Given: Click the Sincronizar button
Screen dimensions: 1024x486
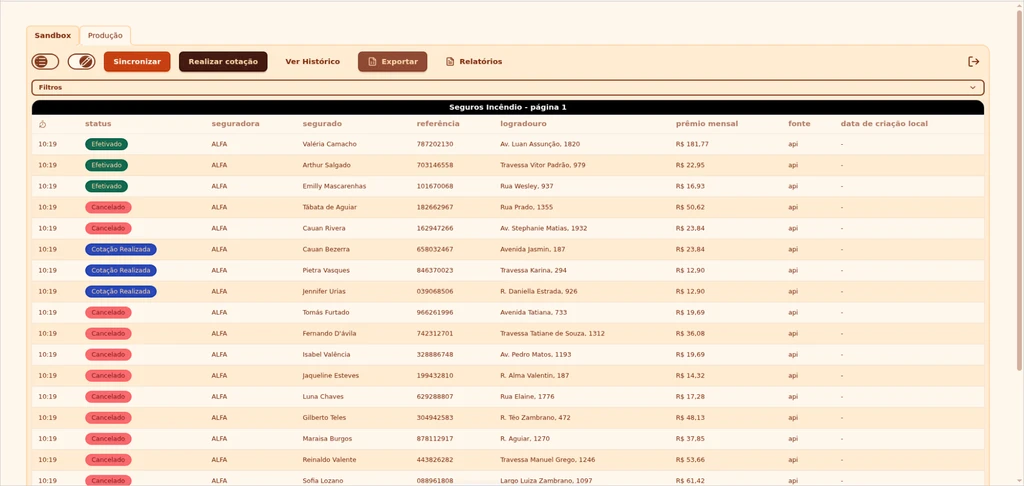Looking at the screenshot, I should click(x=137, y=61).
